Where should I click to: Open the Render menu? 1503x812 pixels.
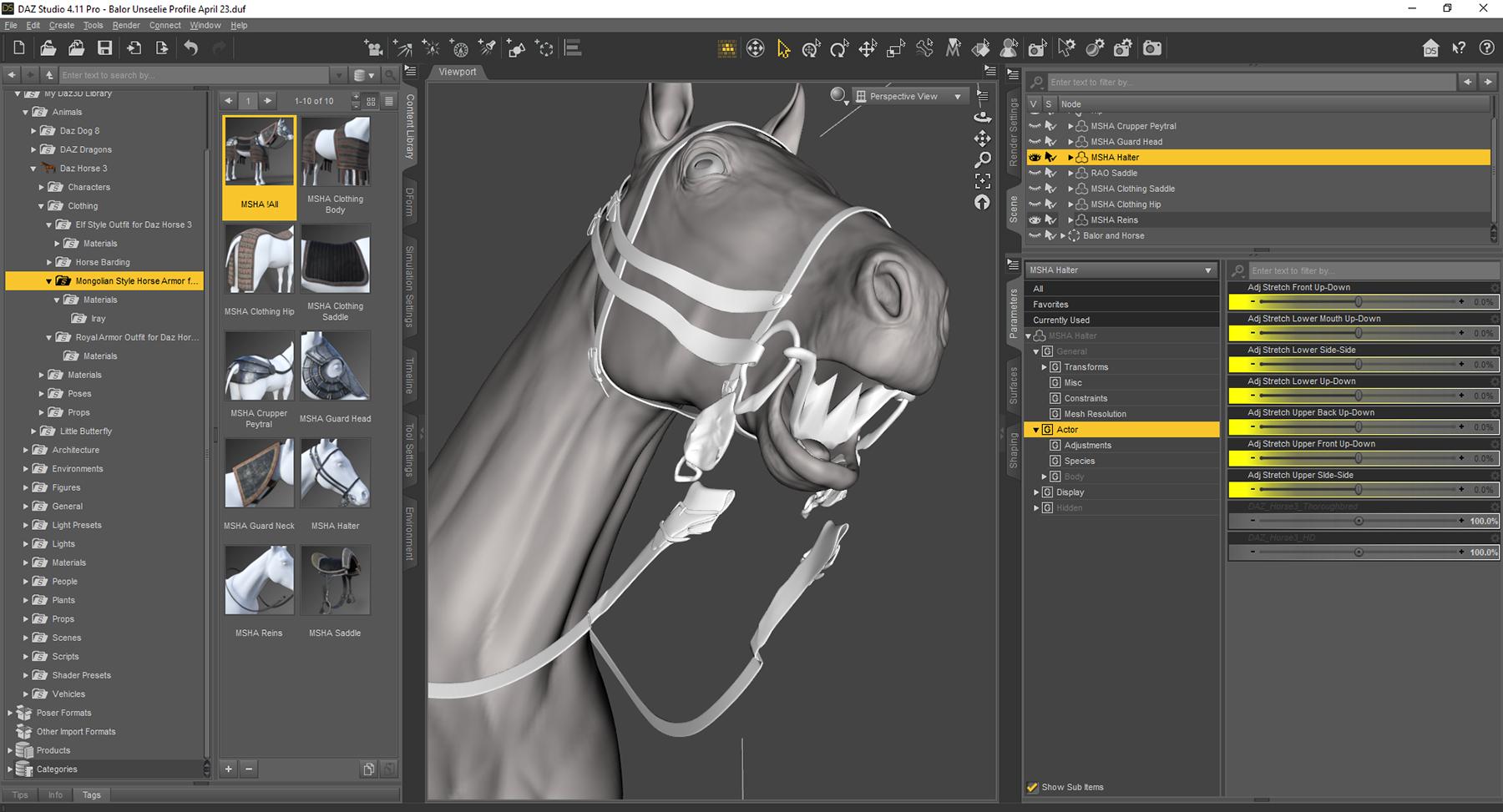[126, 25]
